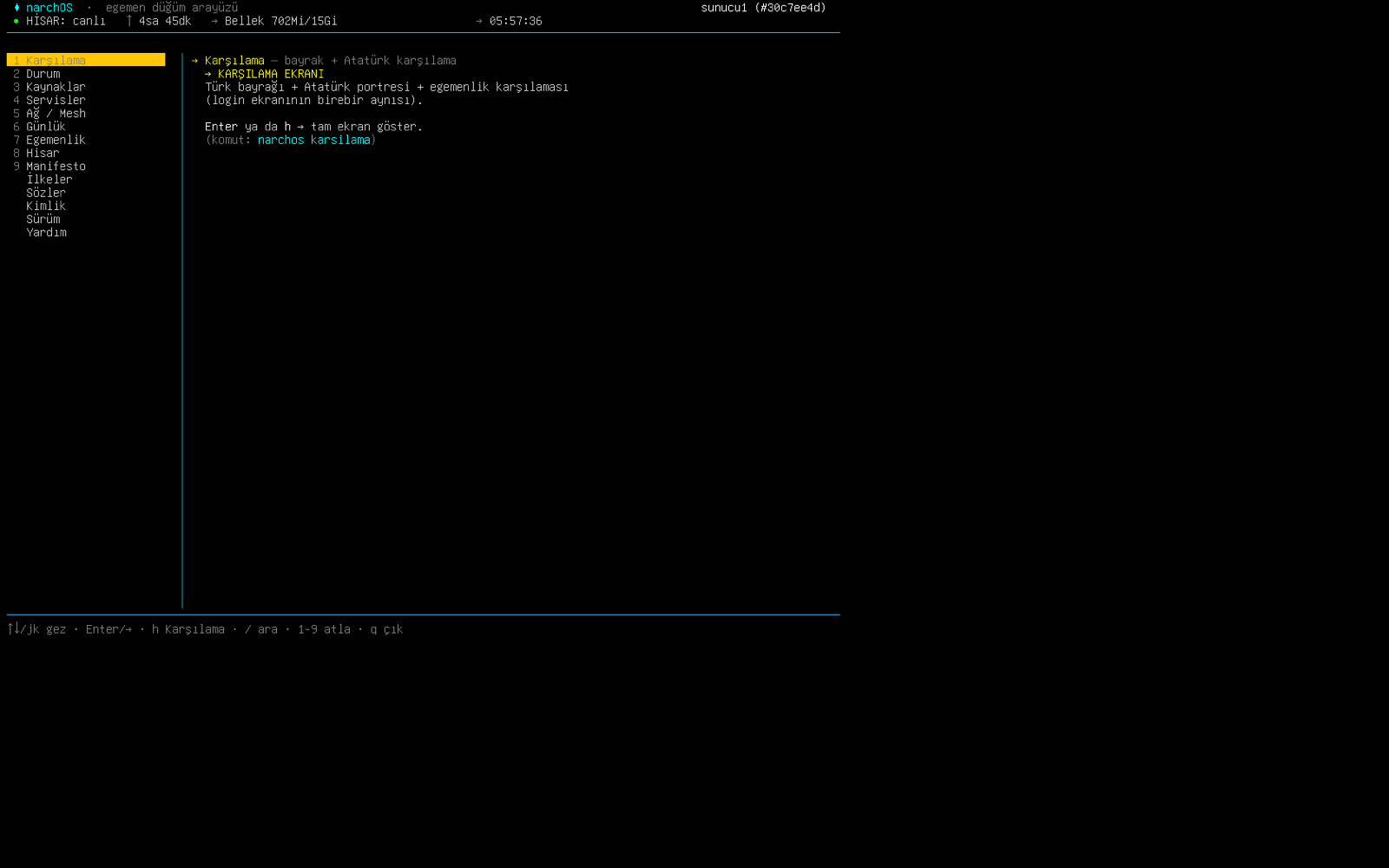Open the Yardım entry
This screenshot has width=1389, height=868.
pos(46,232)
